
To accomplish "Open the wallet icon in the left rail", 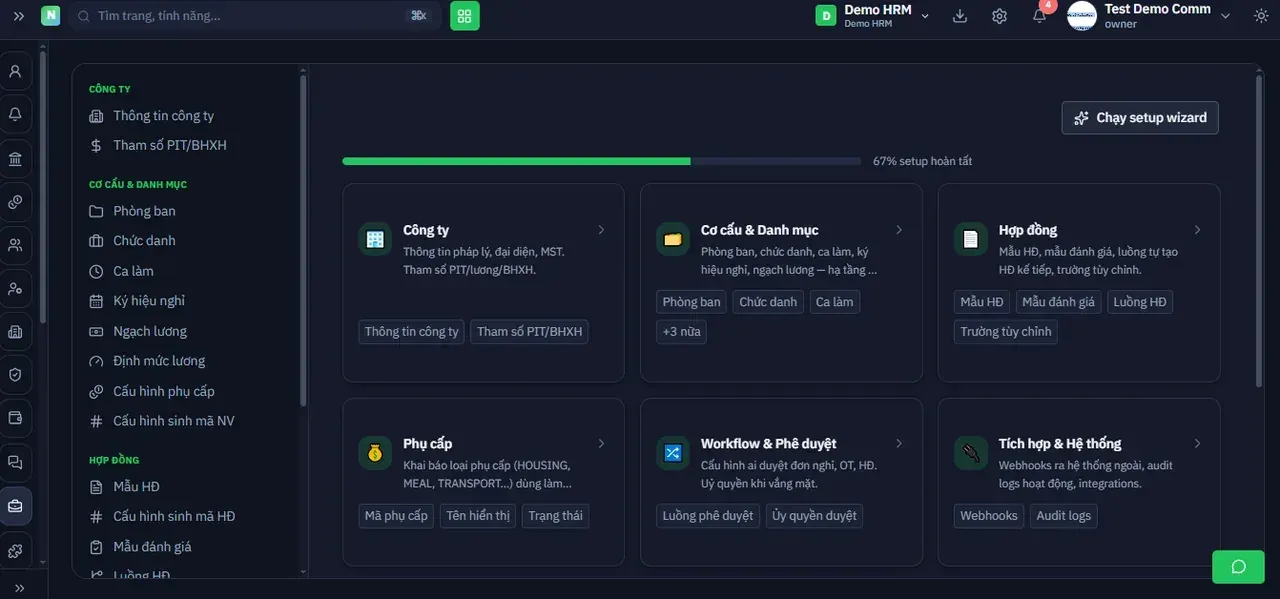I will coord(15,418).
